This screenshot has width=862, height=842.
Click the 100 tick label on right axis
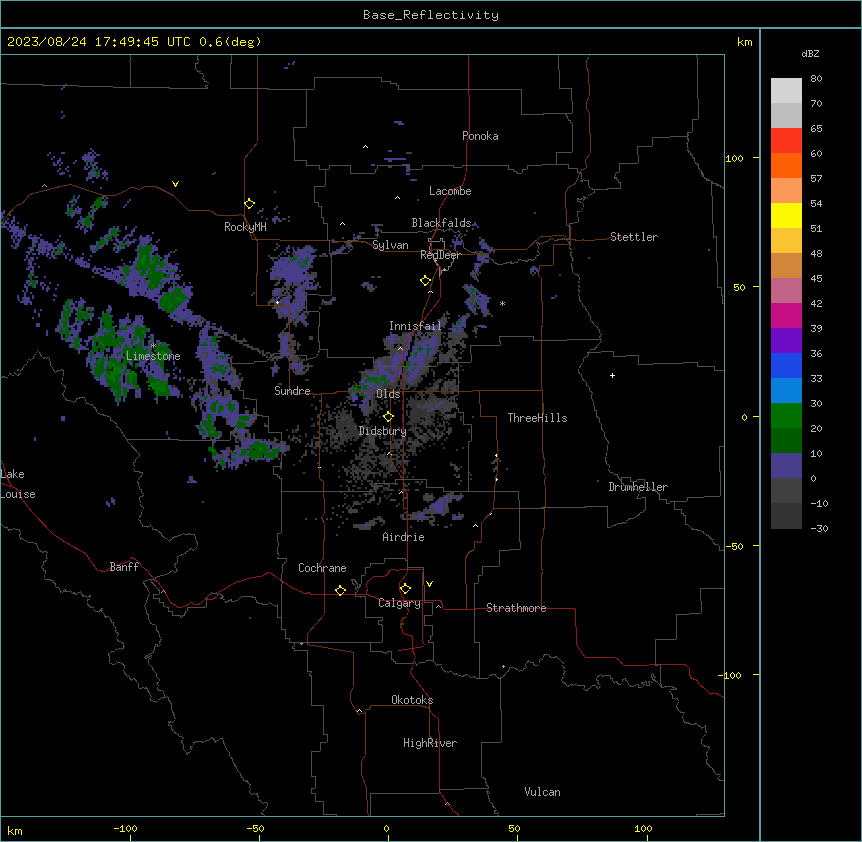tap(734, 158)
